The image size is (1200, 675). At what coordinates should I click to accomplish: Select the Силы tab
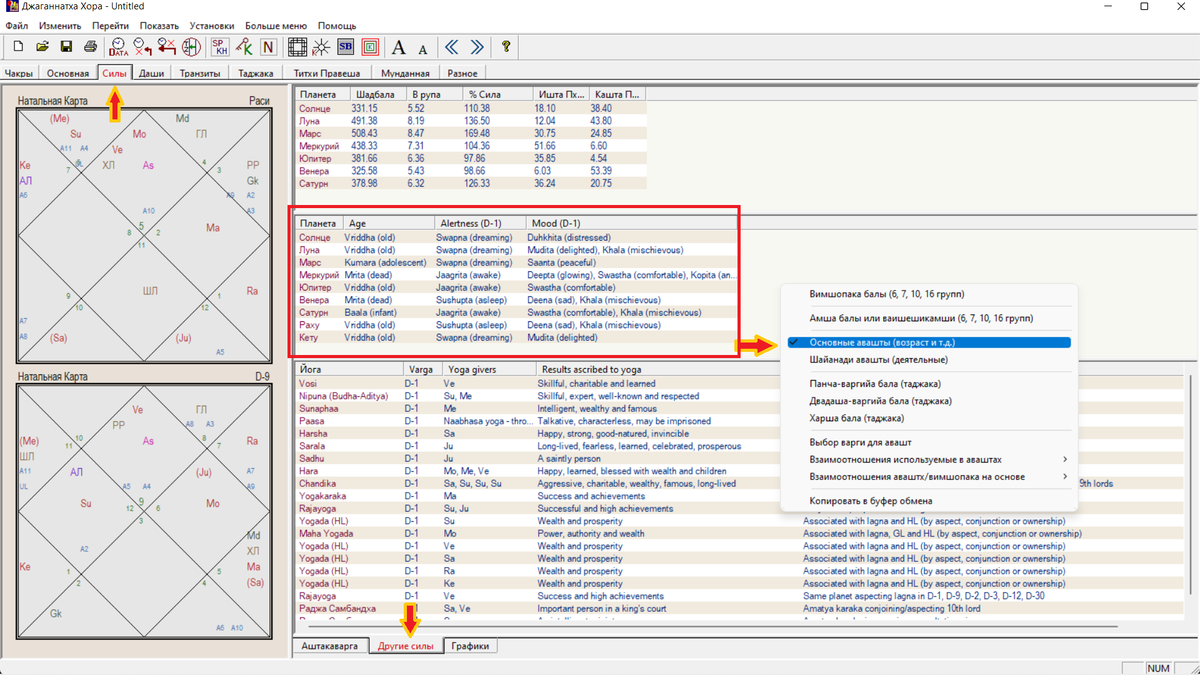pyautogui.click(x=115, y=73)
